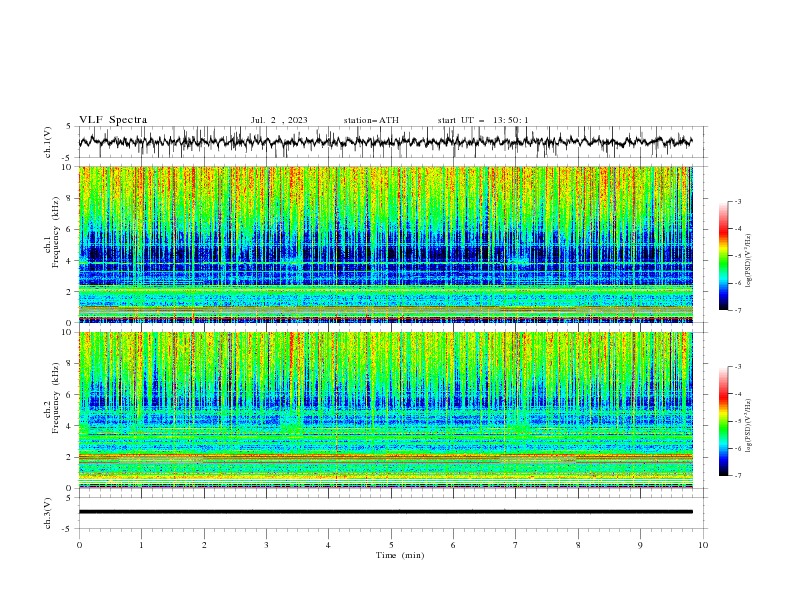The image size is (792, 612).
Task: Click the 'start UT = 13:50:1' text
Action: (483, 120)
